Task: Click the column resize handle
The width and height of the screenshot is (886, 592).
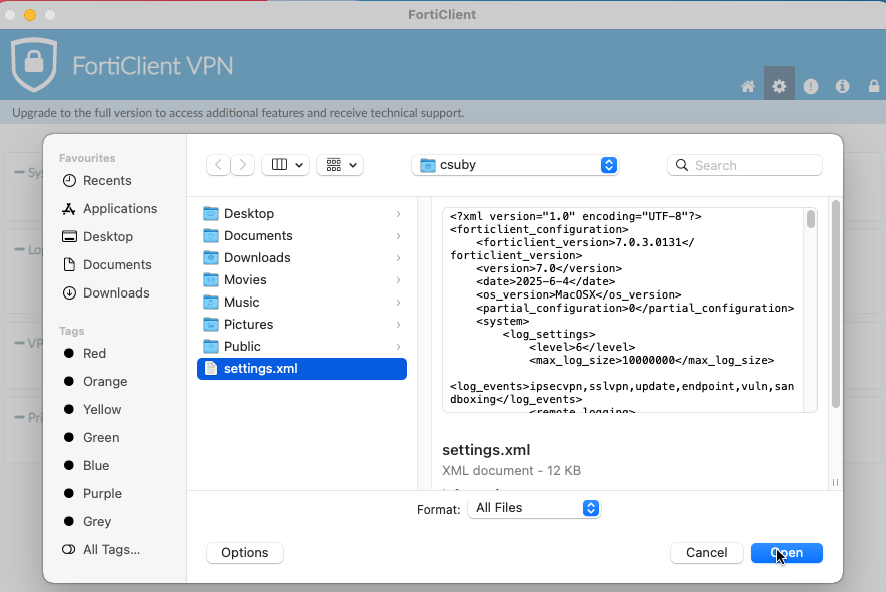Action: (x=835, y=482)
